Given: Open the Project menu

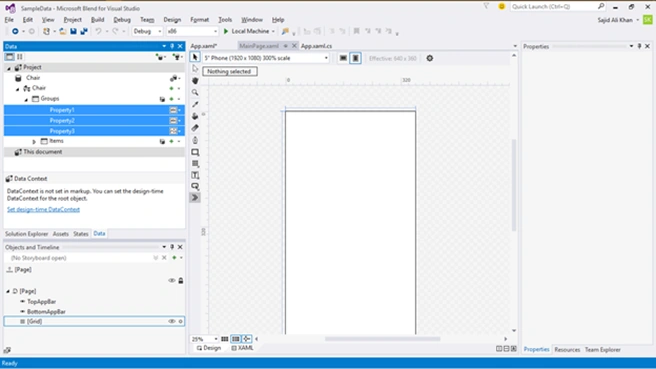Looking at the screenshot, I should 72,20.
